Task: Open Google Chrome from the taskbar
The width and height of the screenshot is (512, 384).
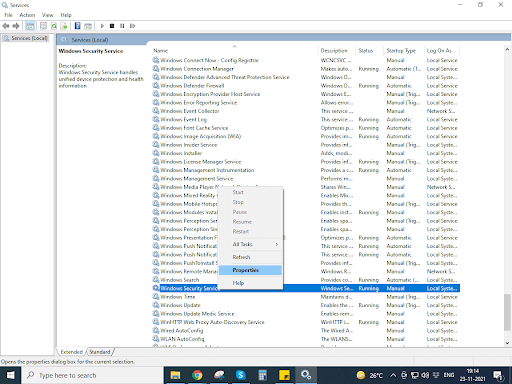Action: pos(197,375)
